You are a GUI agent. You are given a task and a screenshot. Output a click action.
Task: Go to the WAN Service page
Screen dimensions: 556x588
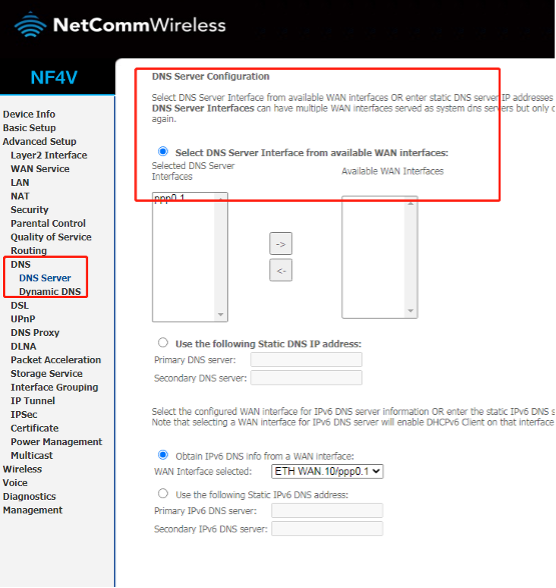[40, 169]
